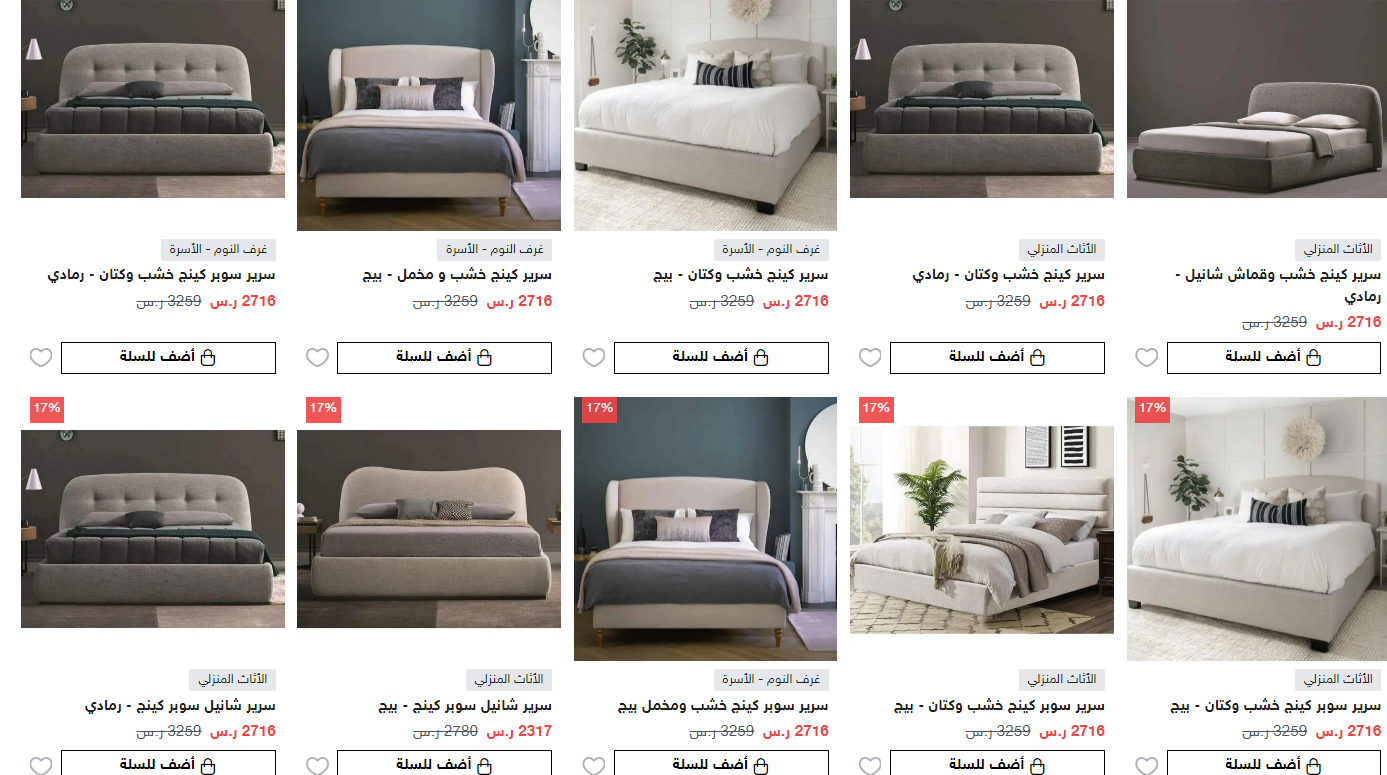Click أضف للسلة for سرير كينج خشب وكتان - بيج
Screen dimensions: 1387x775
pyautogui.click(x=721, y=357)
